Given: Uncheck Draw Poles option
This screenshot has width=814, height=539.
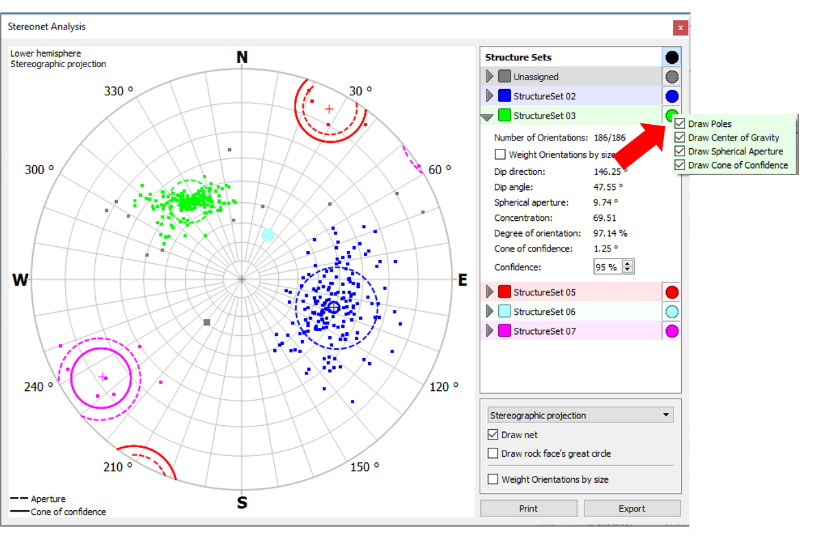Looking at the screenshot, I should 680,124.
